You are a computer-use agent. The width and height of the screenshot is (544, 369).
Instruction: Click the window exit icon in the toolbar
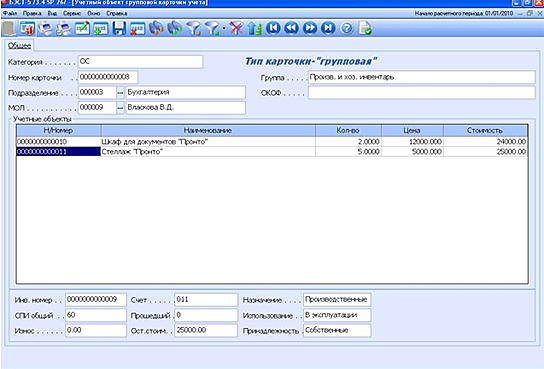pos(27,28)
